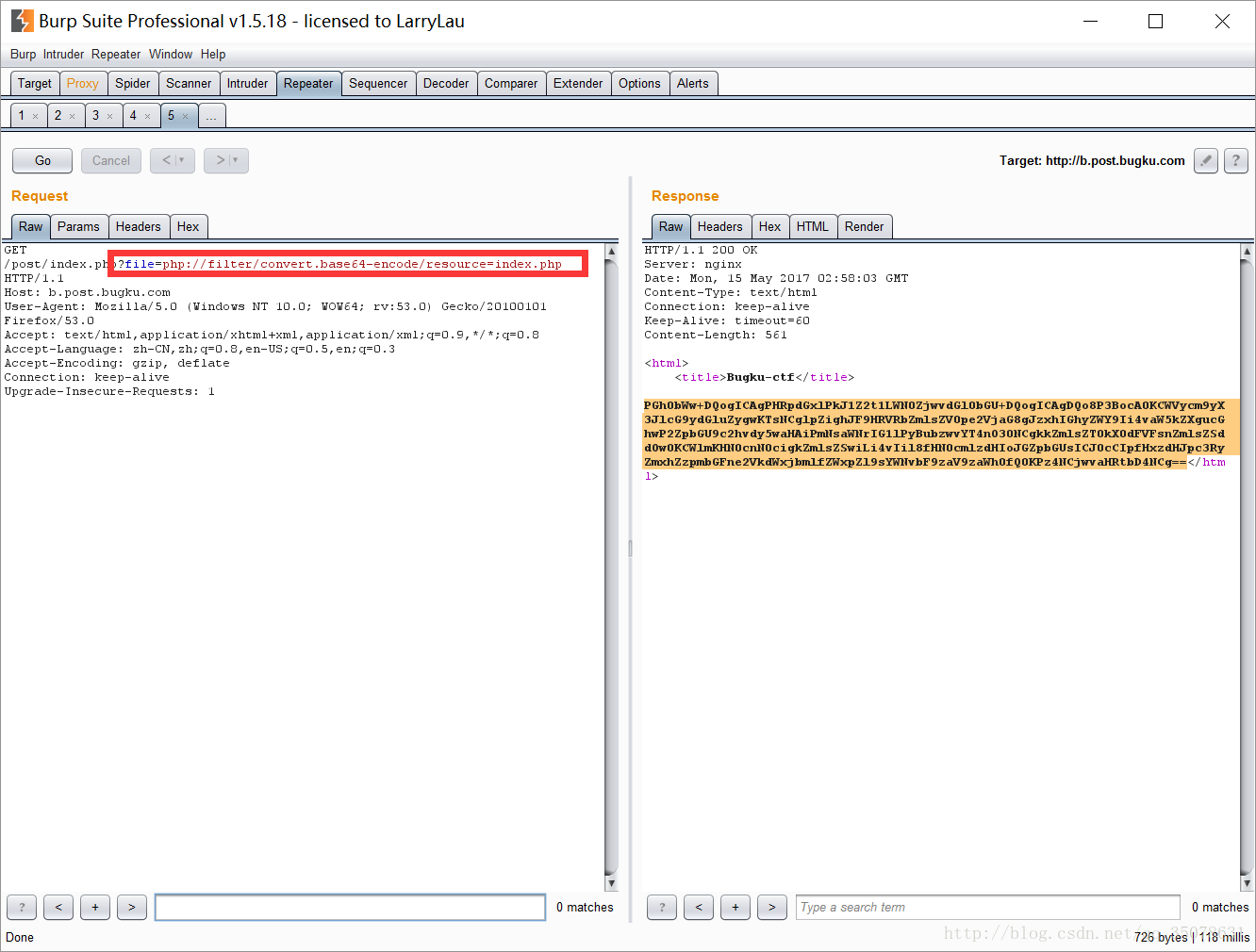The height and width of the screenshot is (952, 1256).
Task: Click request search next match button
Action: pyautogui.click(x=132, y=907)
